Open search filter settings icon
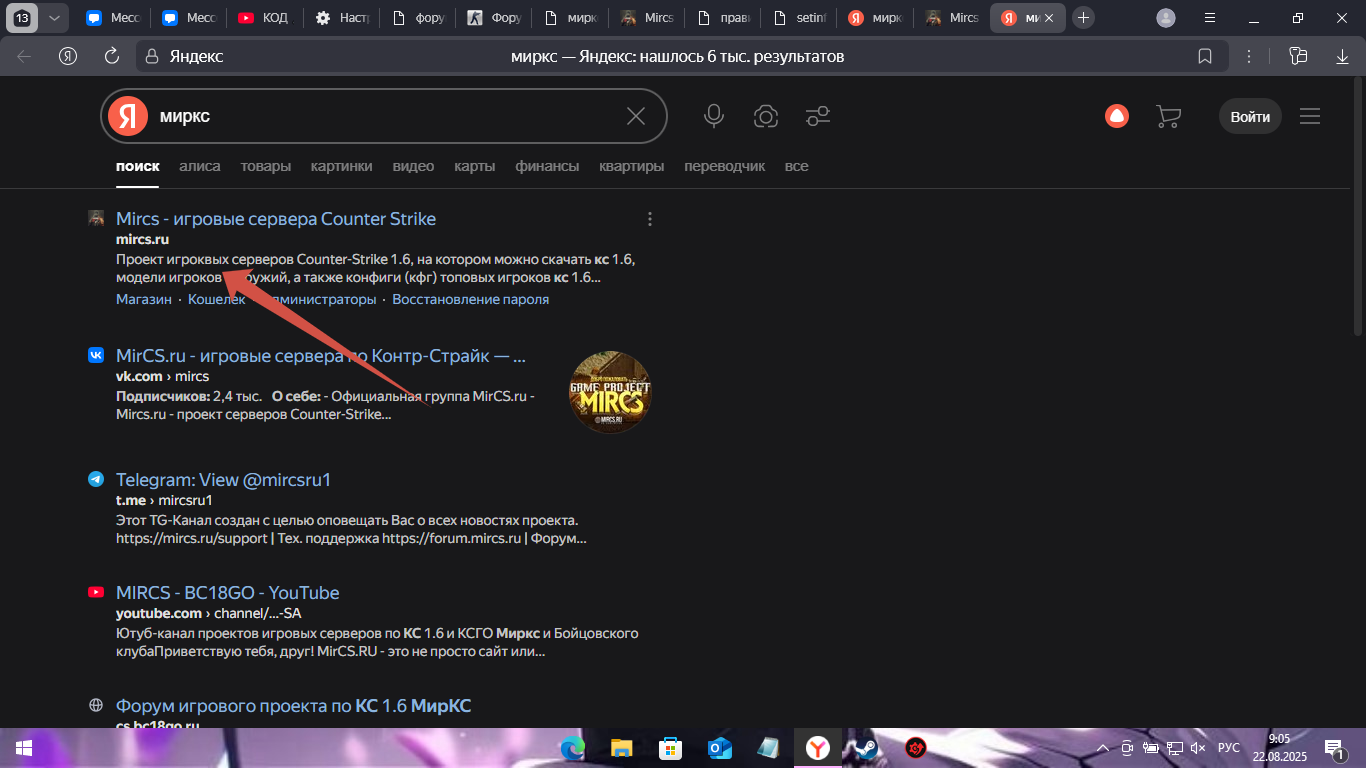The width and height of the screenshot is (1366, 768). click(818, 116)
